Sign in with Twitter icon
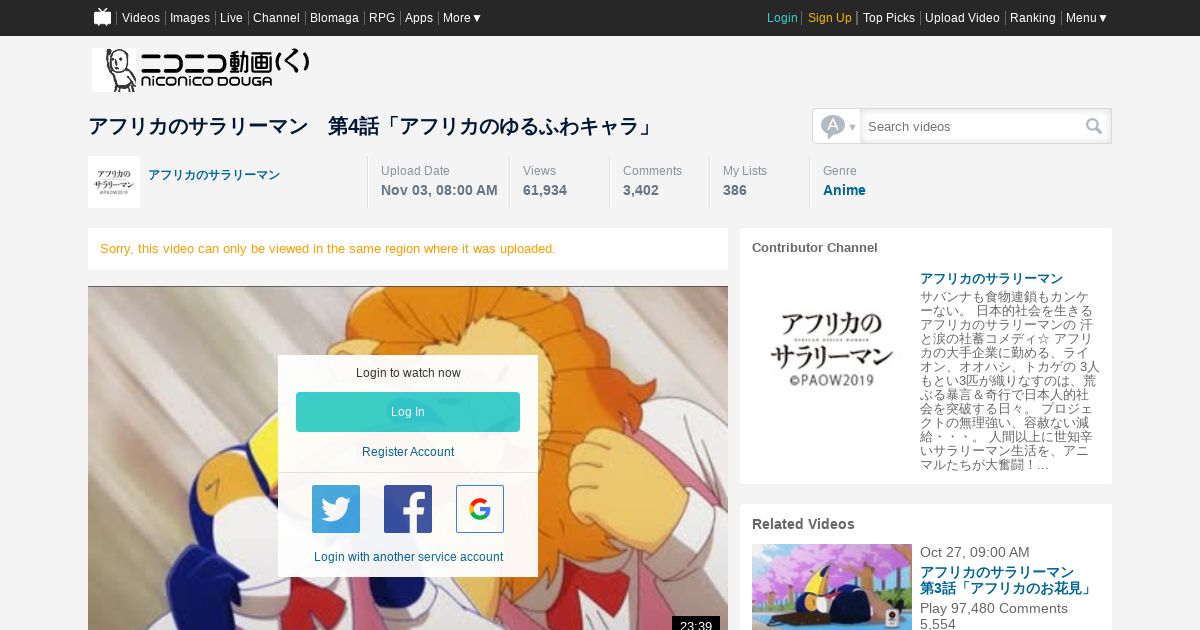1200x630 pixels. pyautogui.click(x=336, y=509)
